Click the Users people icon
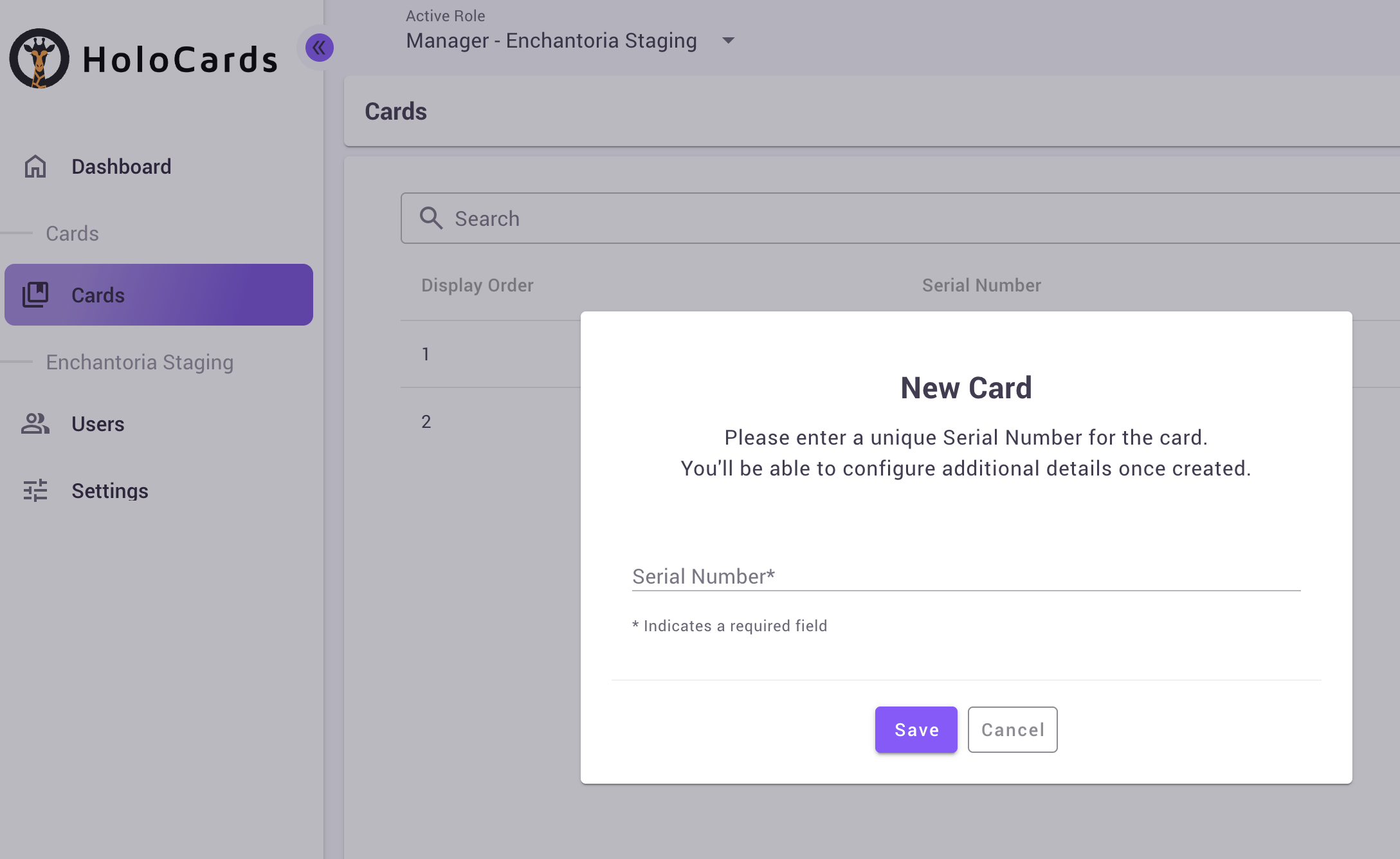 [35, 423]
